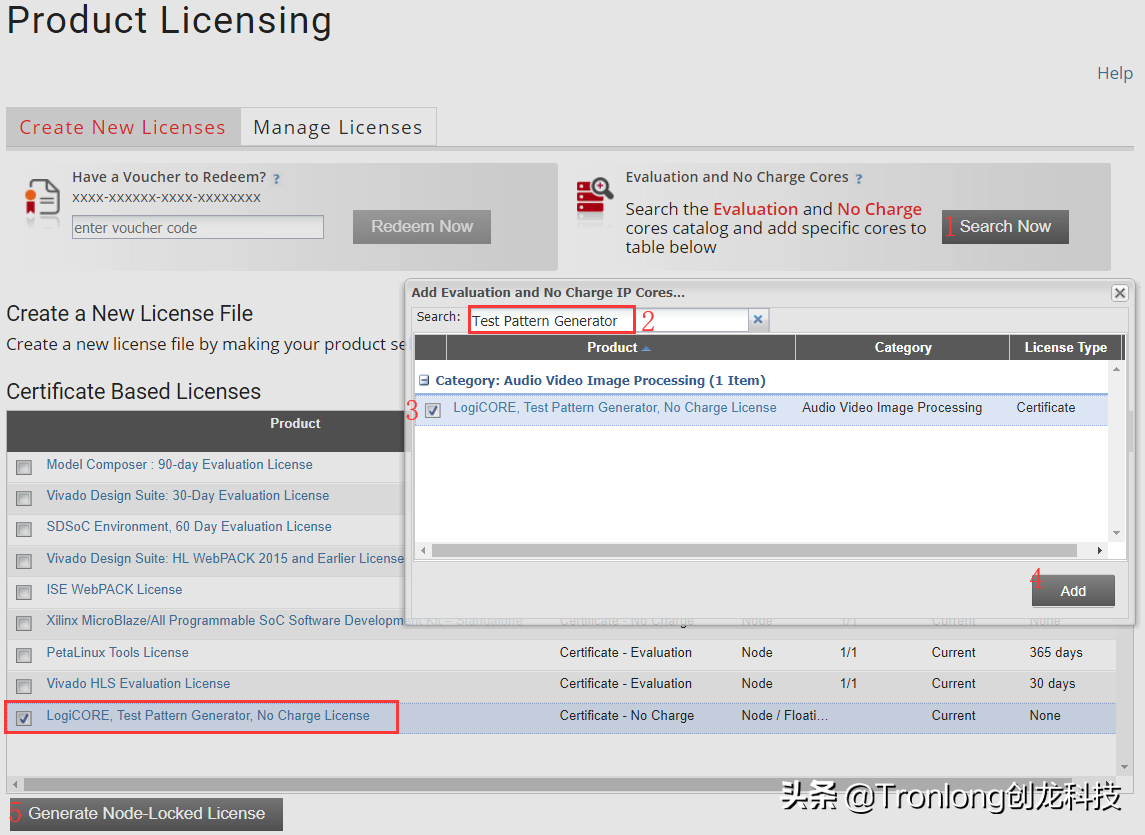Click Add button in IP cores dialog

1073,591
